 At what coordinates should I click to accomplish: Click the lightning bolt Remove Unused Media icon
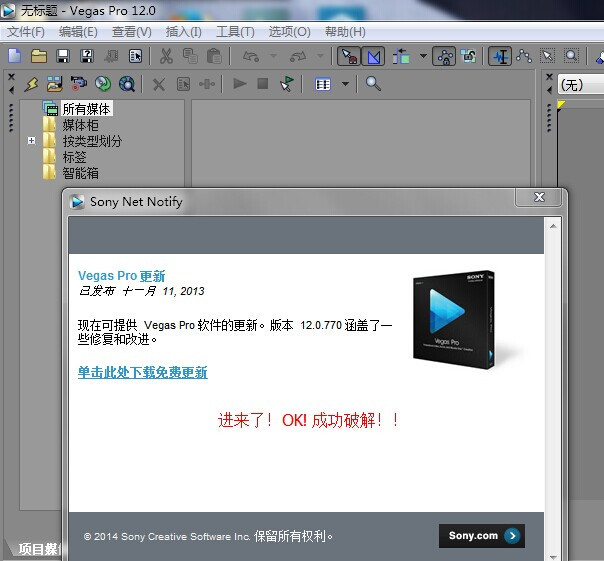(31, 84)
